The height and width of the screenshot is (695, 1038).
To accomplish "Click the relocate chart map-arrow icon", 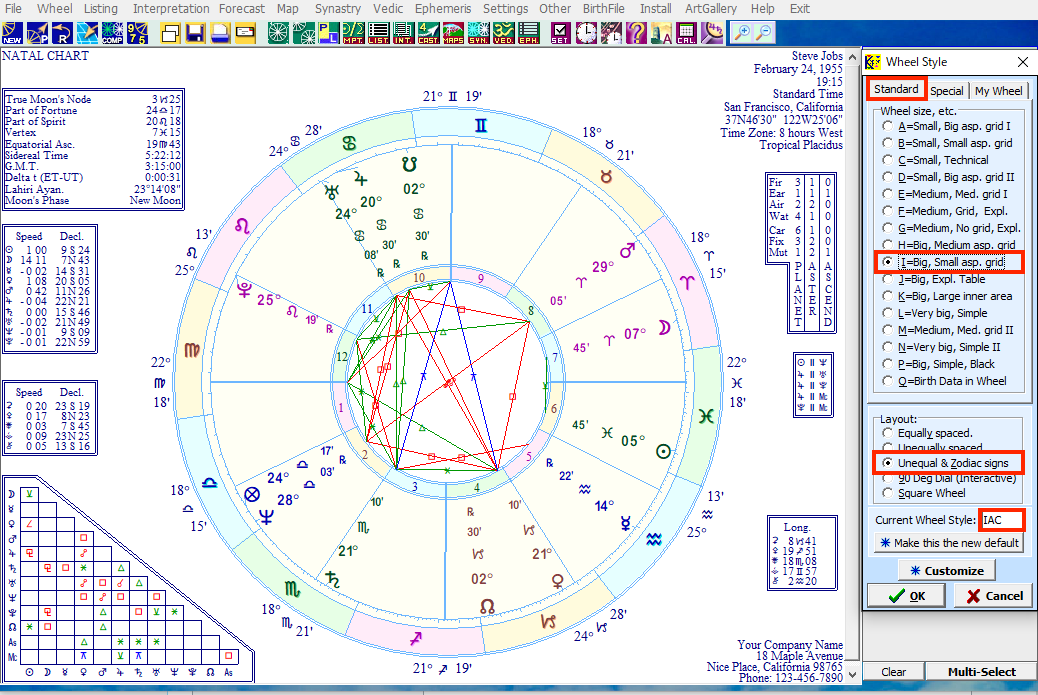I will (87, 33).
